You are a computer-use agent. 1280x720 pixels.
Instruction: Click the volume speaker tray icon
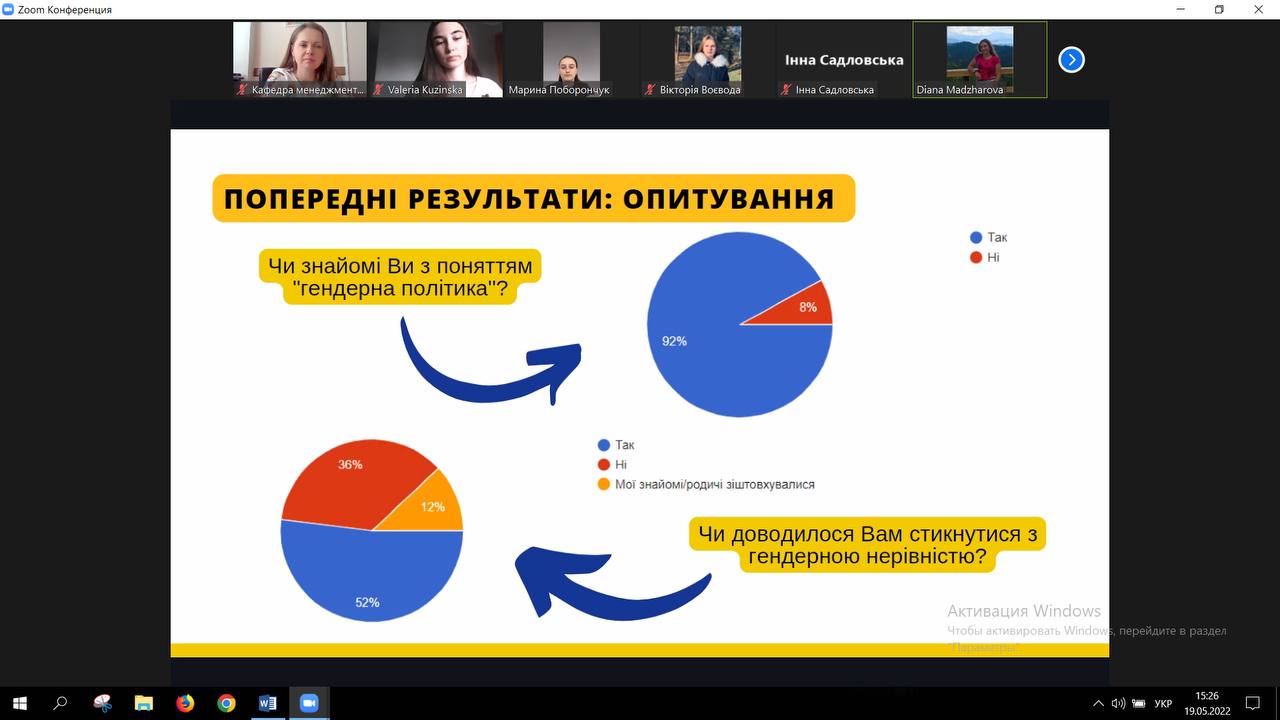coord(1118,703)
